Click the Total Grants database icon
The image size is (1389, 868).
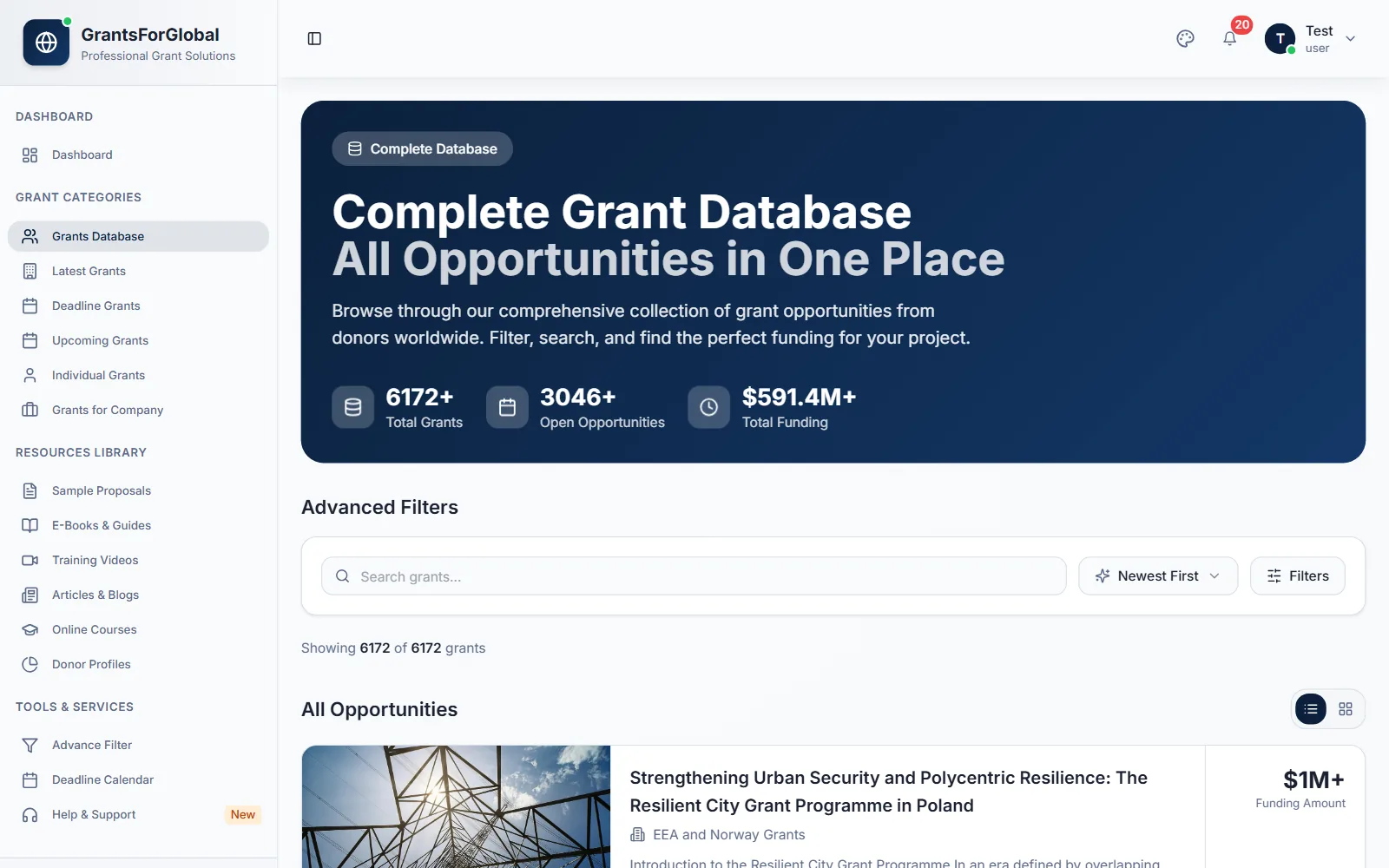pos(352,407)
